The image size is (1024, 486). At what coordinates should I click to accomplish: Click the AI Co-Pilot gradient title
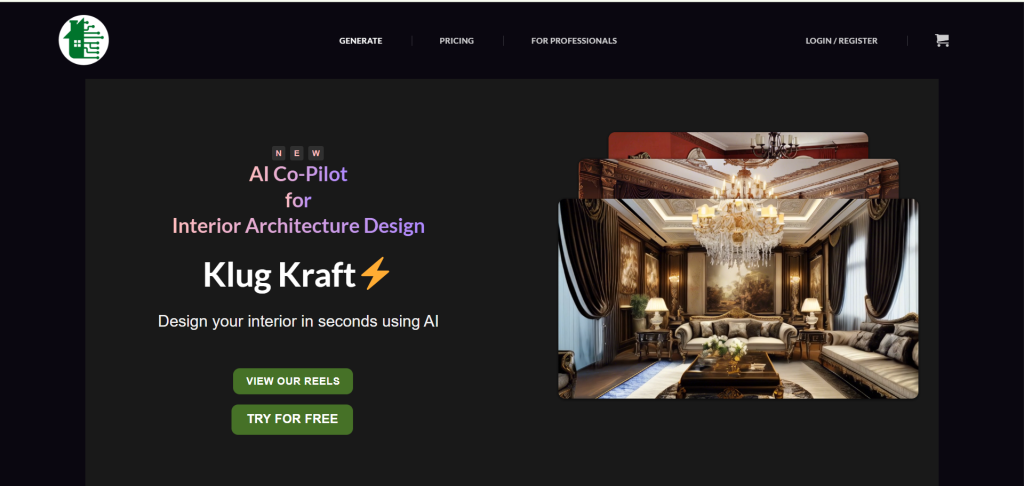[298, 174]
